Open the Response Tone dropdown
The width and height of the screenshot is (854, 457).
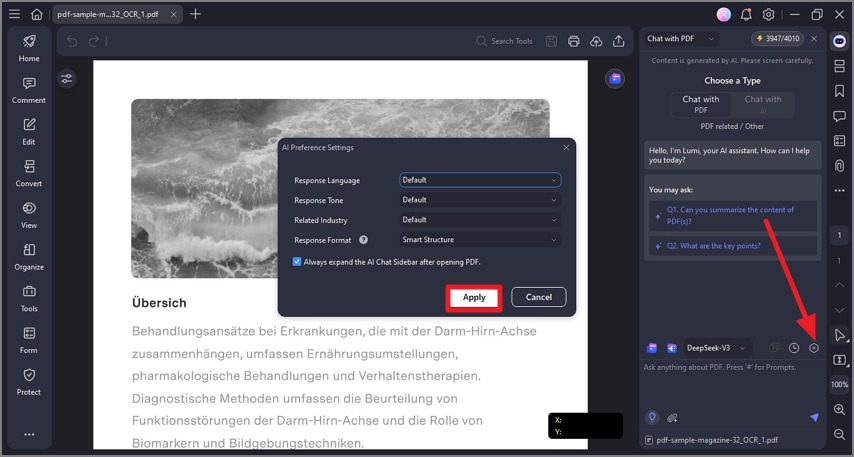pos(480,200)
